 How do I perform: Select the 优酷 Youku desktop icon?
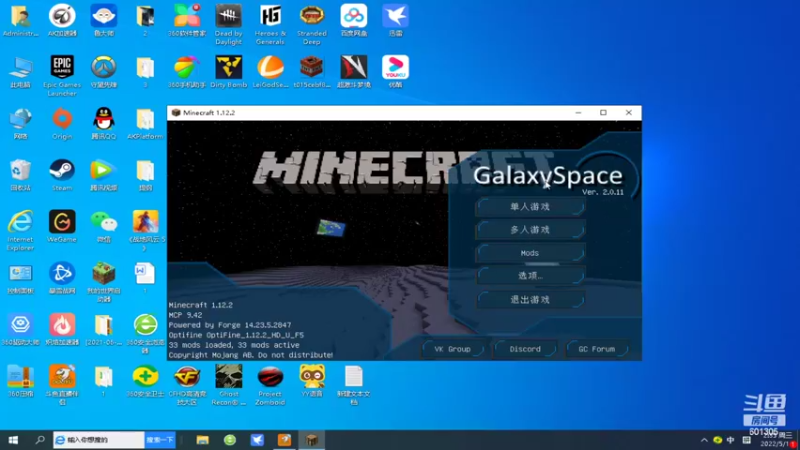click(395, 72)
